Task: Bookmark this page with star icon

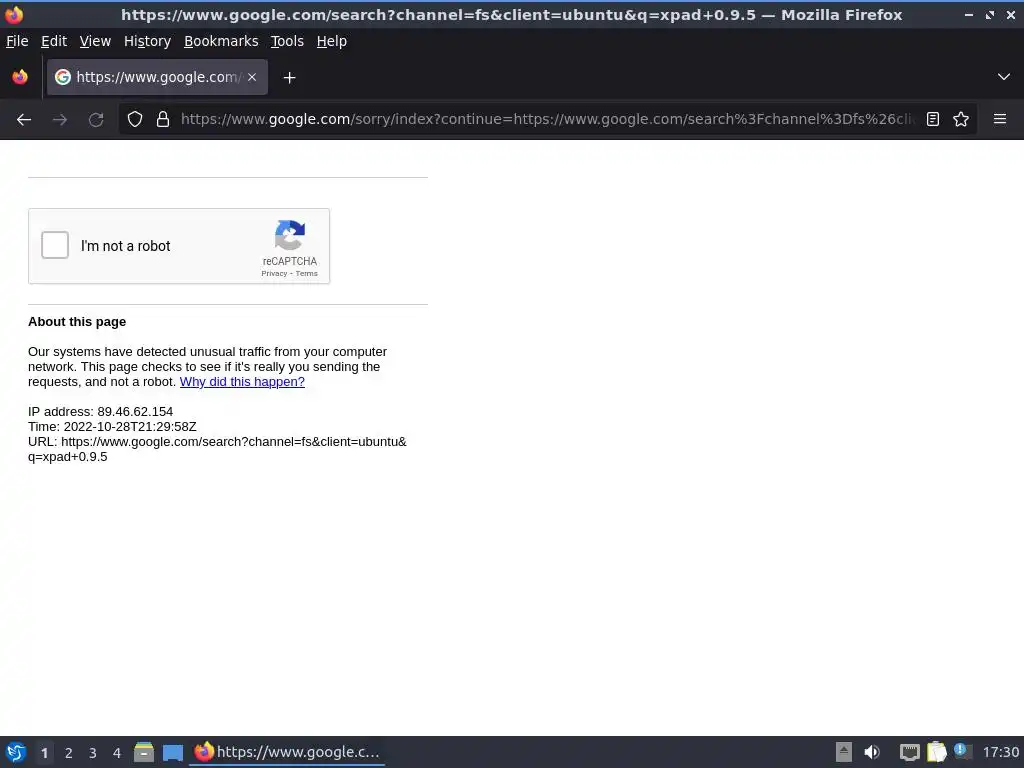Action: click(961, 120)
